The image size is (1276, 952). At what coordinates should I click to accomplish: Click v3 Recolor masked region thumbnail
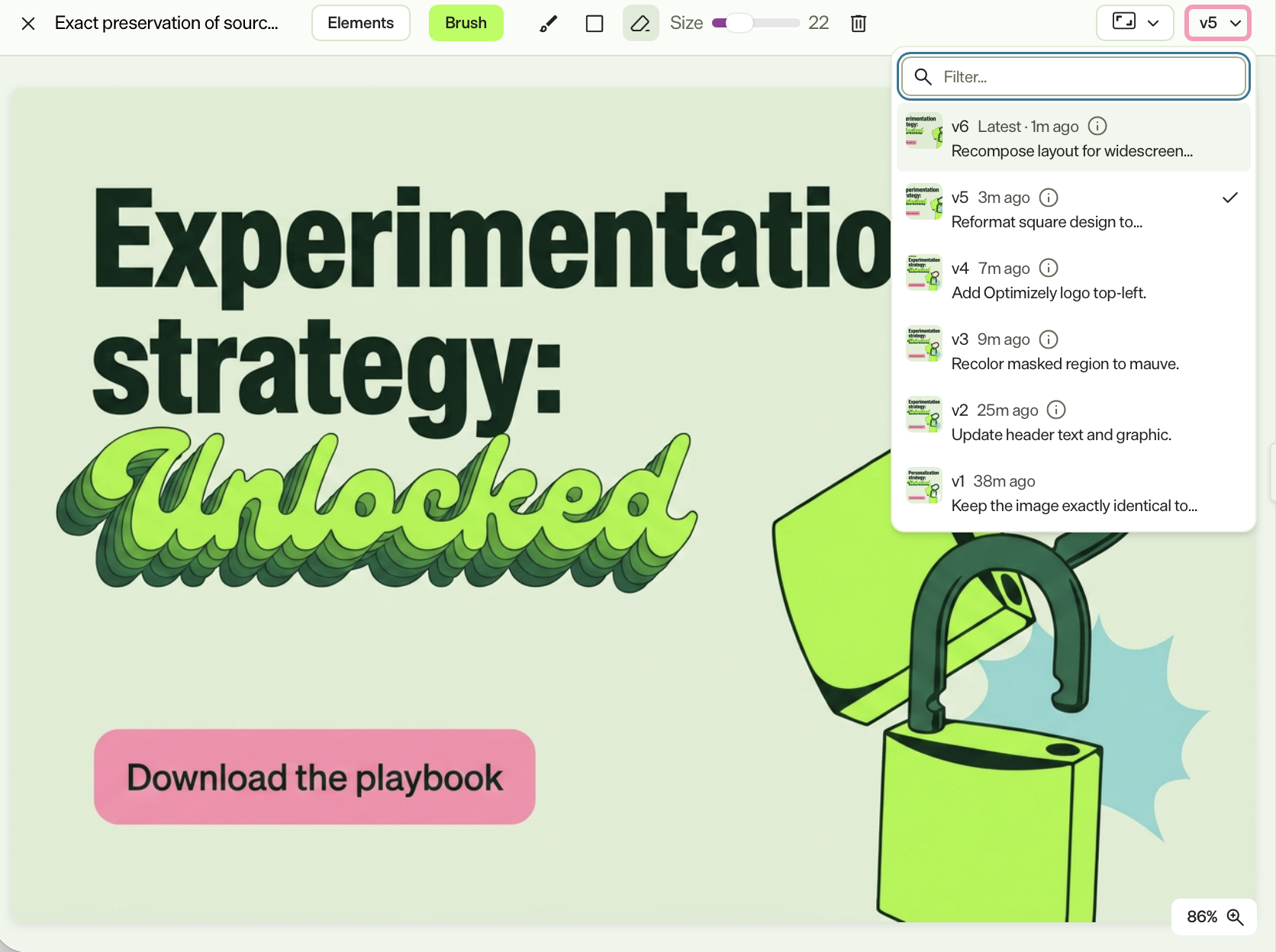click(x=923, y=344)
